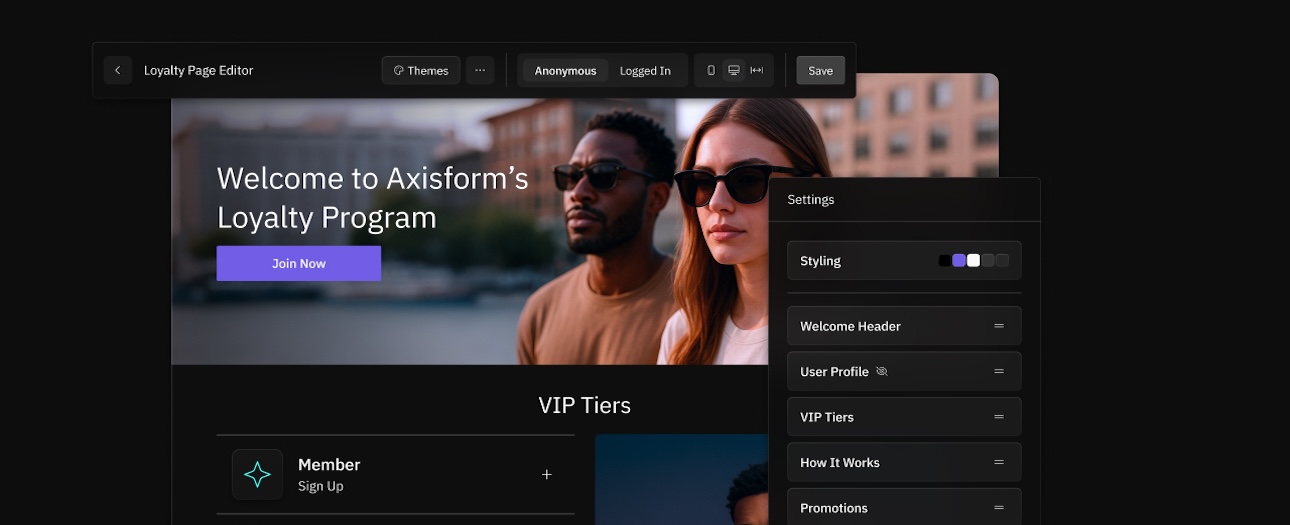This screenshot has height=525, width=1290.
Task: Click the drag handle for VIP Tiers
Action: (x=998, y=417)
